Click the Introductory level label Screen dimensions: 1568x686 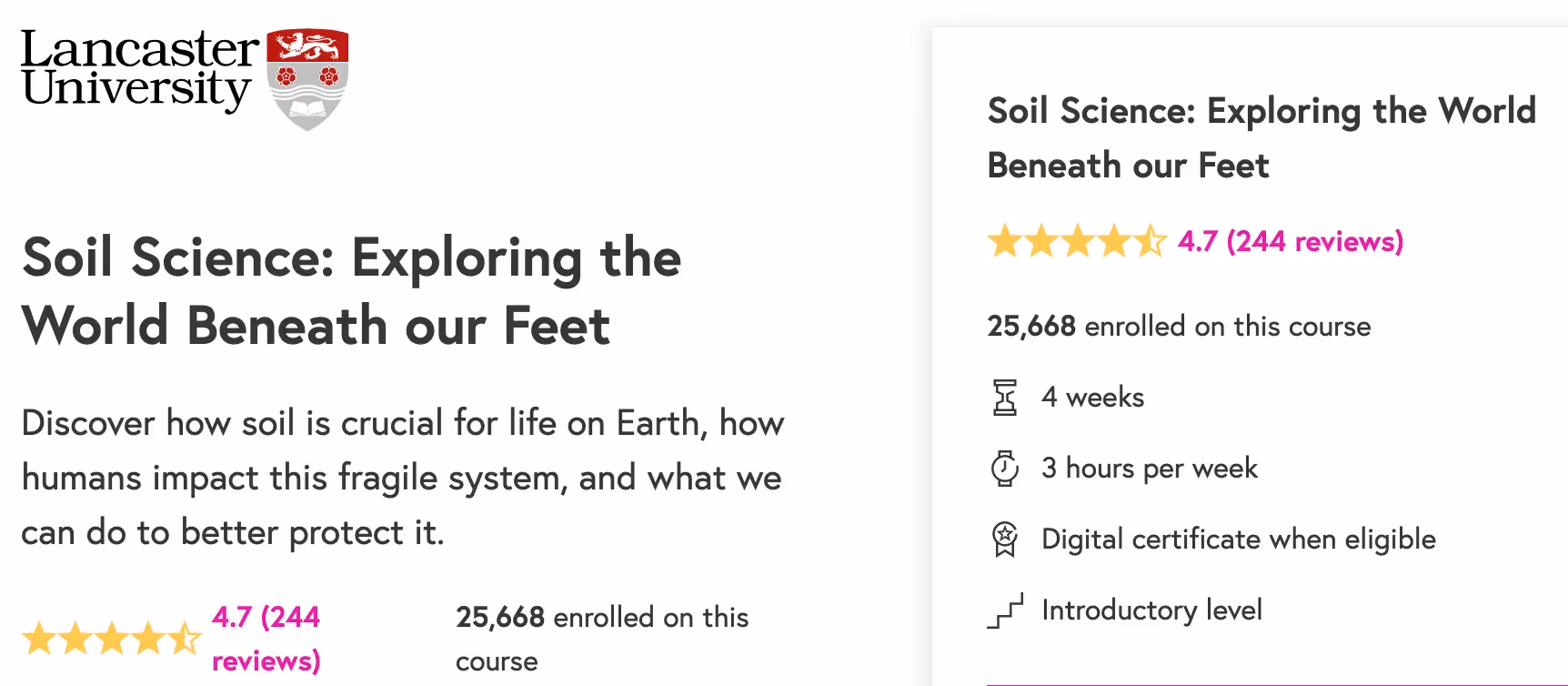[1152, 610]
